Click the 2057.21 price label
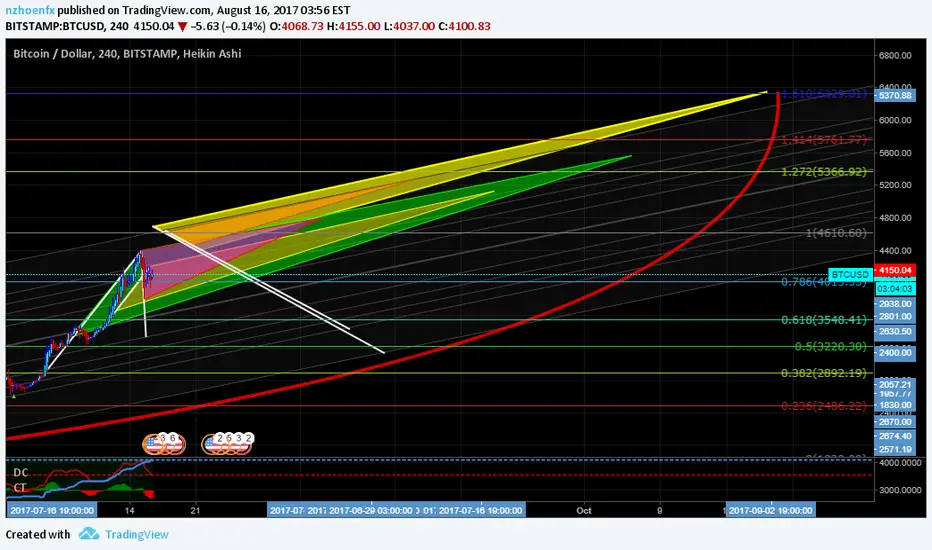The image size is (932, 550). pyautogui.click(x=895, y=385)
